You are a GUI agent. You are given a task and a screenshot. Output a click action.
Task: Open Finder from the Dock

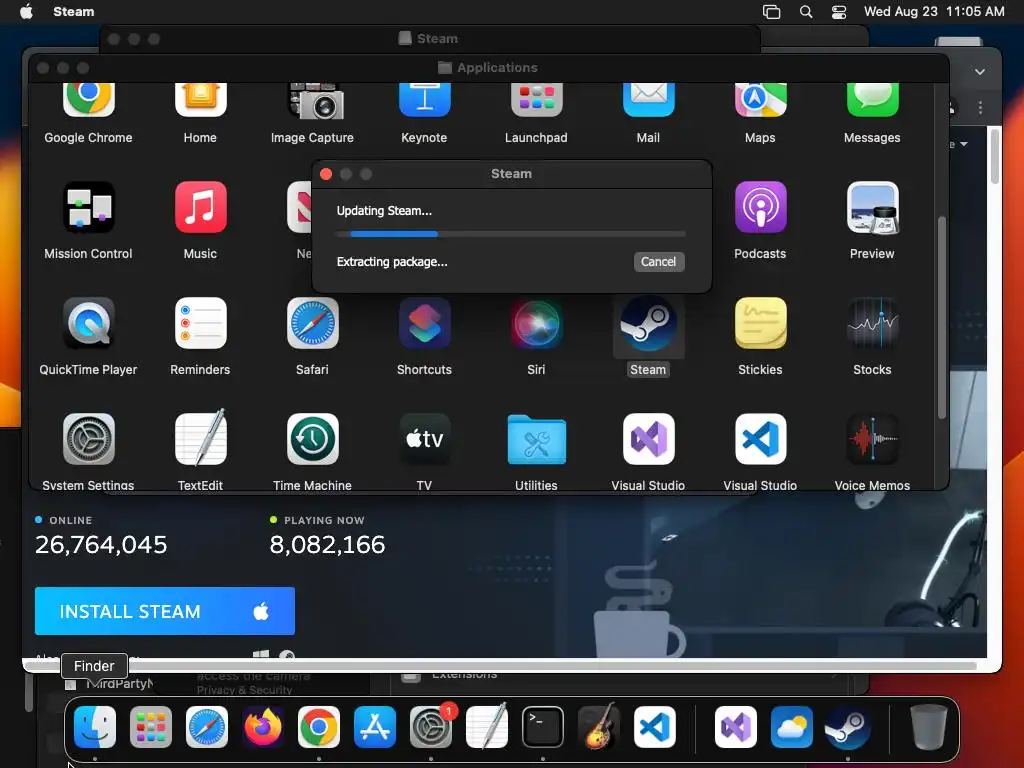(95, 727)
